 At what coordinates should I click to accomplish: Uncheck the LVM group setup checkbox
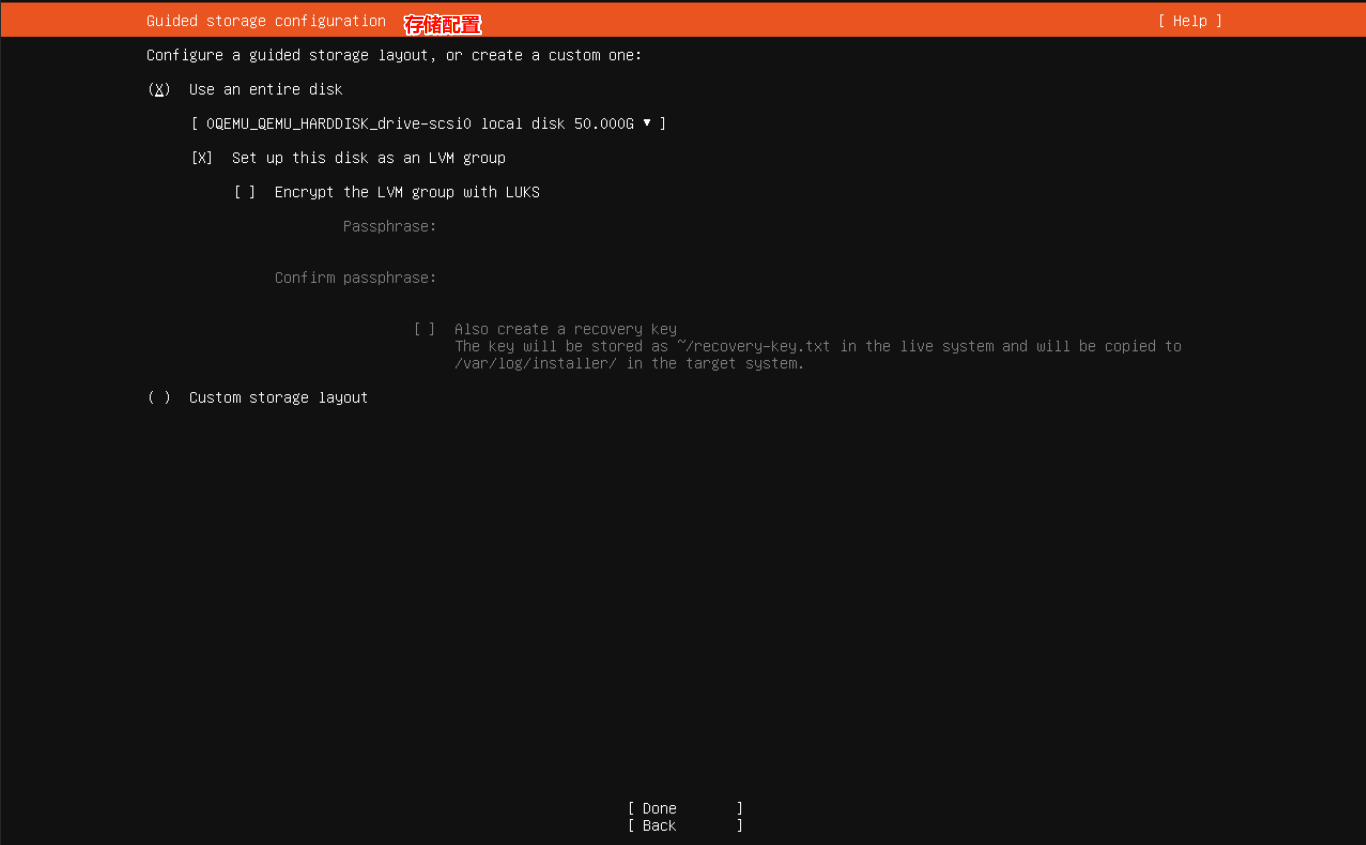(x=202, y=158)
